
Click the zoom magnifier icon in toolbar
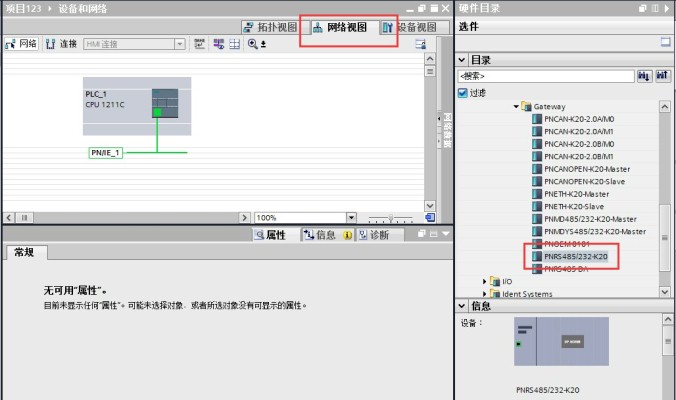point(254,45)
